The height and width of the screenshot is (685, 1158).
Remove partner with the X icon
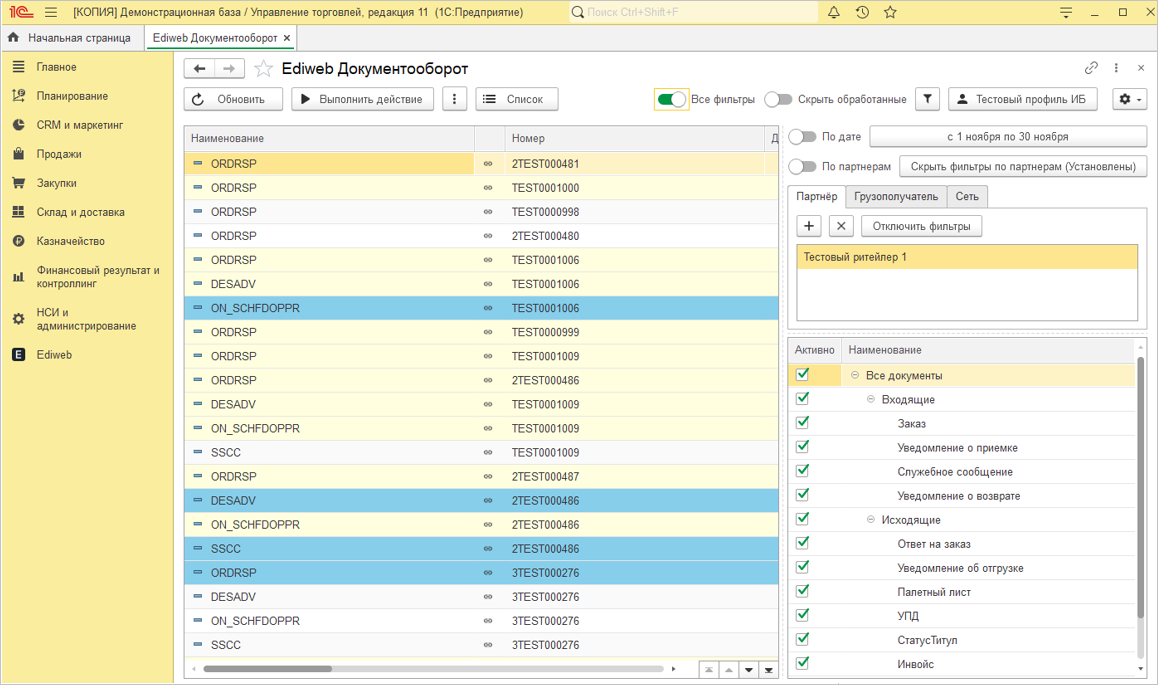click(x=841, y=226)
